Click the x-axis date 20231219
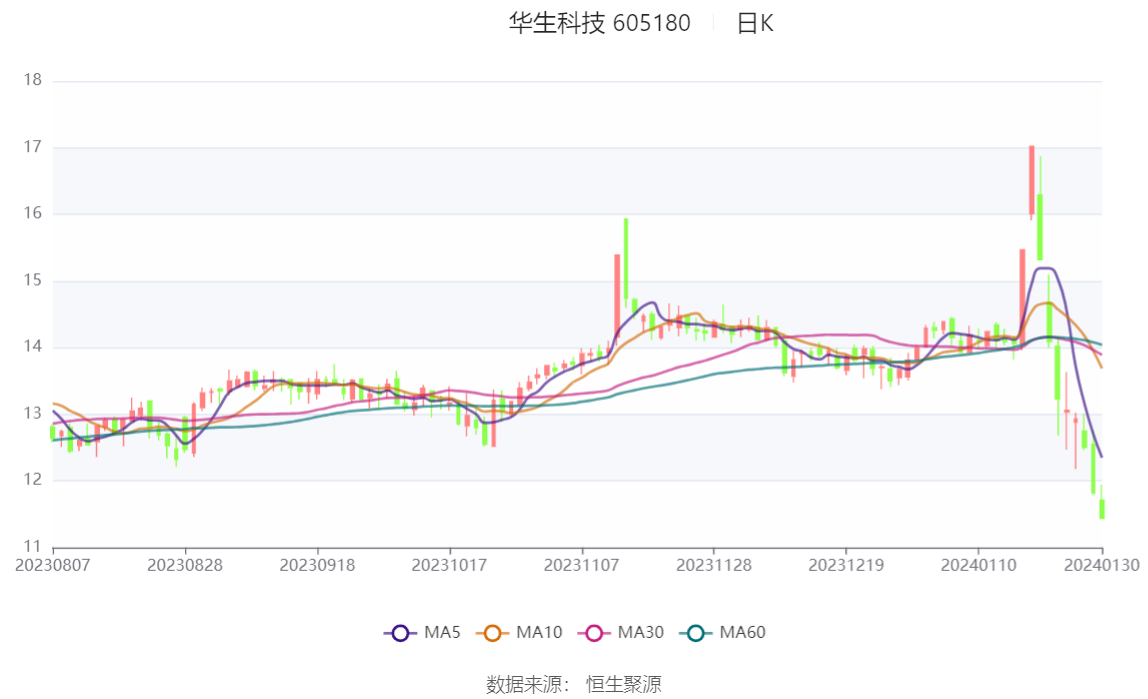Image resolution: width=1148 pixels, height=699 pixels. [x=846, y=565]
